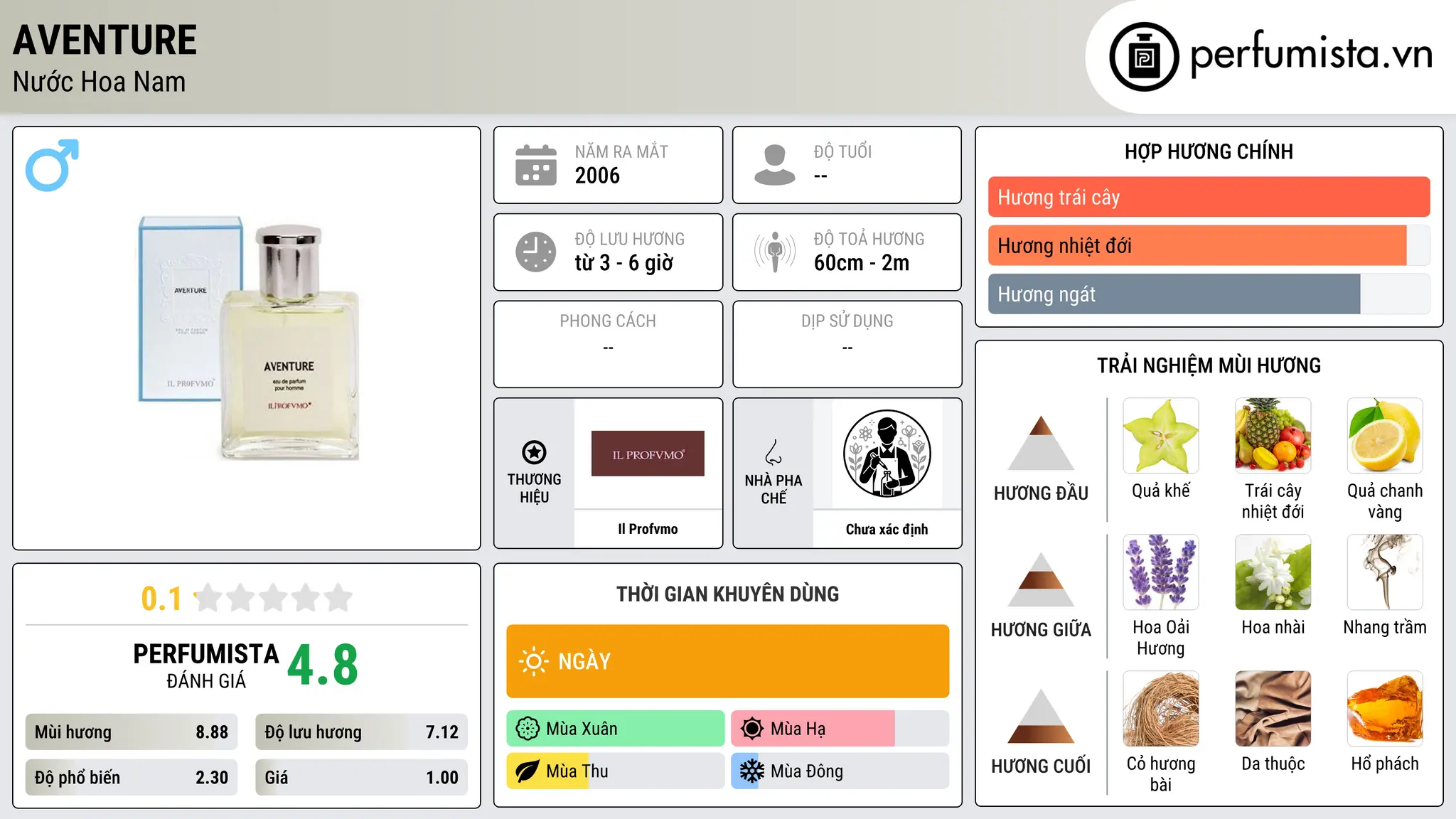Click the Độ lưu hương 7.12 score bar
This screenshot has height=819, width=1456.
pyautogui.click(x=361, y=732)
